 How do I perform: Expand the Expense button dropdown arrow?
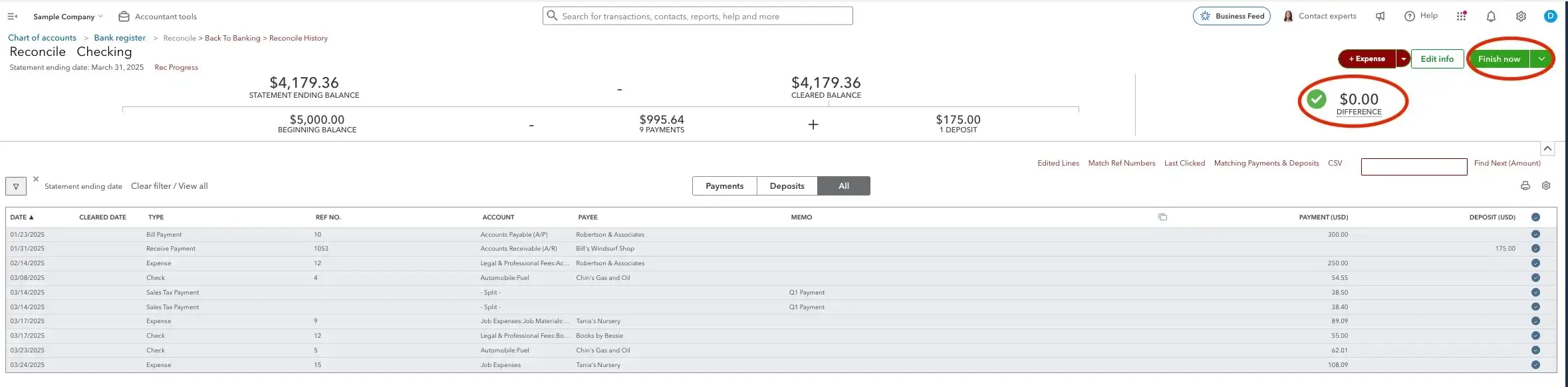pos(1403,59)
